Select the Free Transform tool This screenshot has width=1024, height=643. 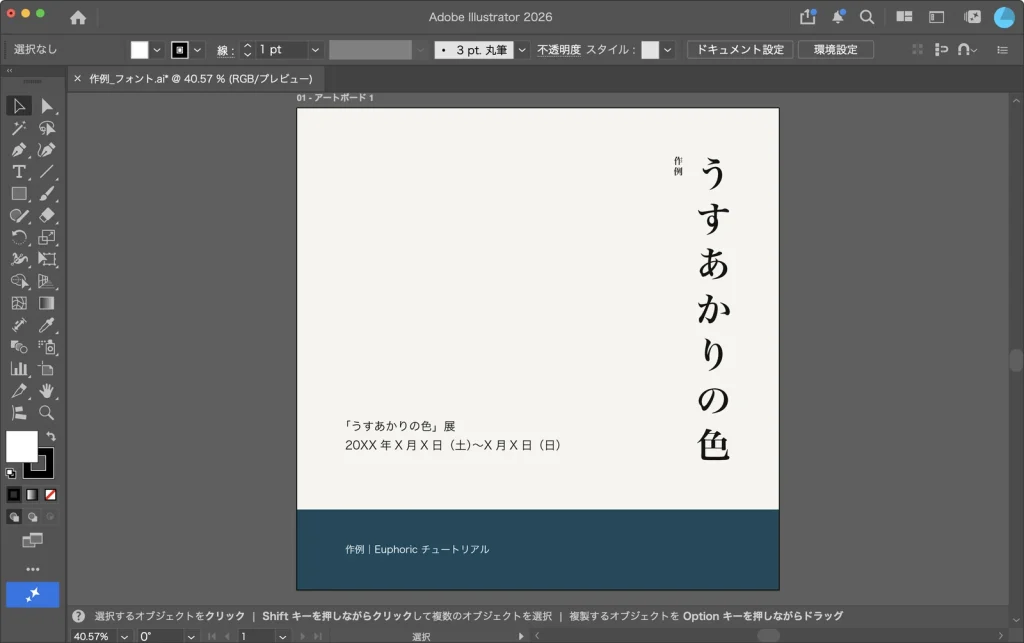(47, 259)
